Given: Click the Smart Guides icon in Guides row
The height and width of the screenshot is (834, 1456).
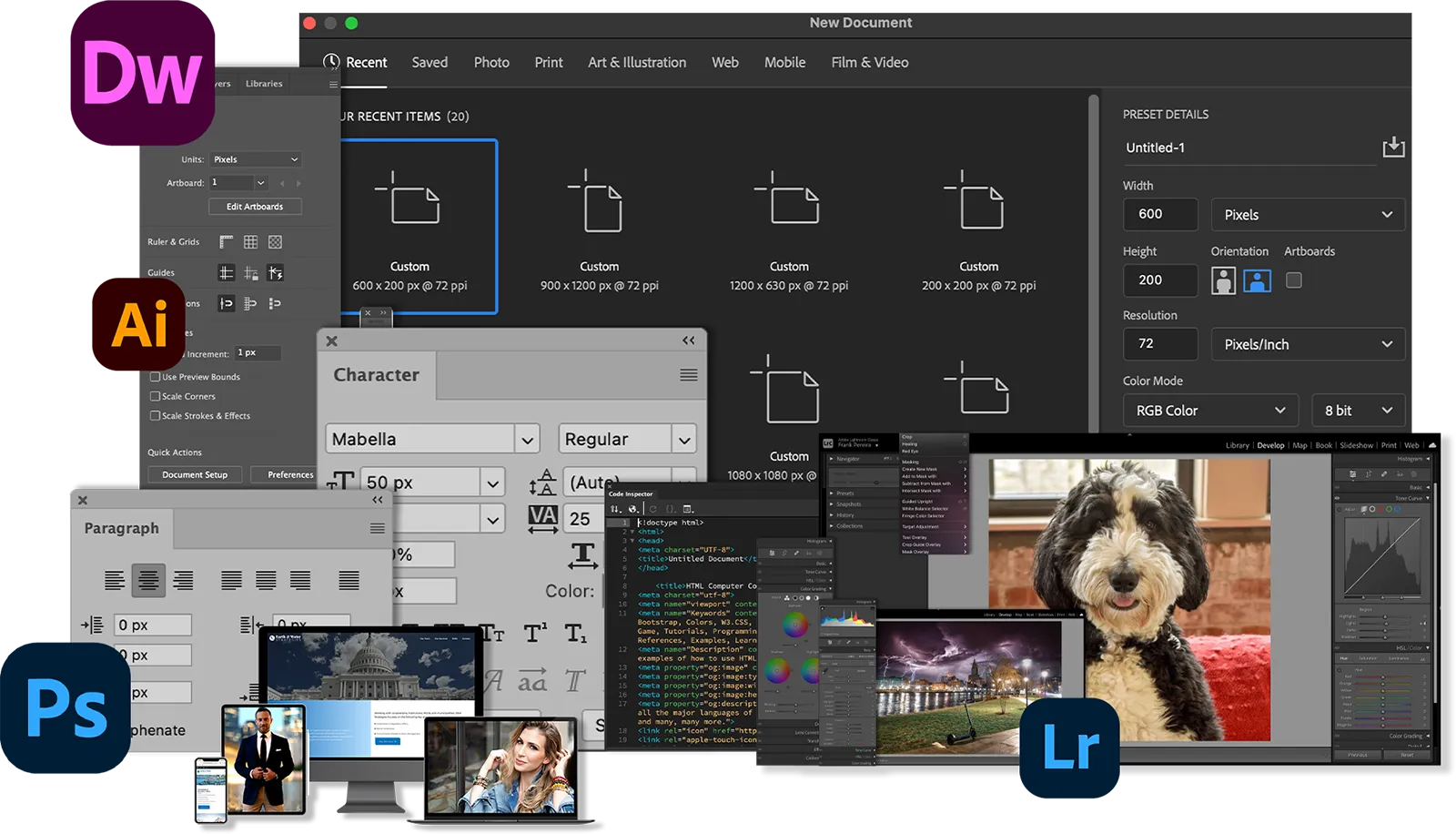Looking at the screenshot, I should pos(275,272).
